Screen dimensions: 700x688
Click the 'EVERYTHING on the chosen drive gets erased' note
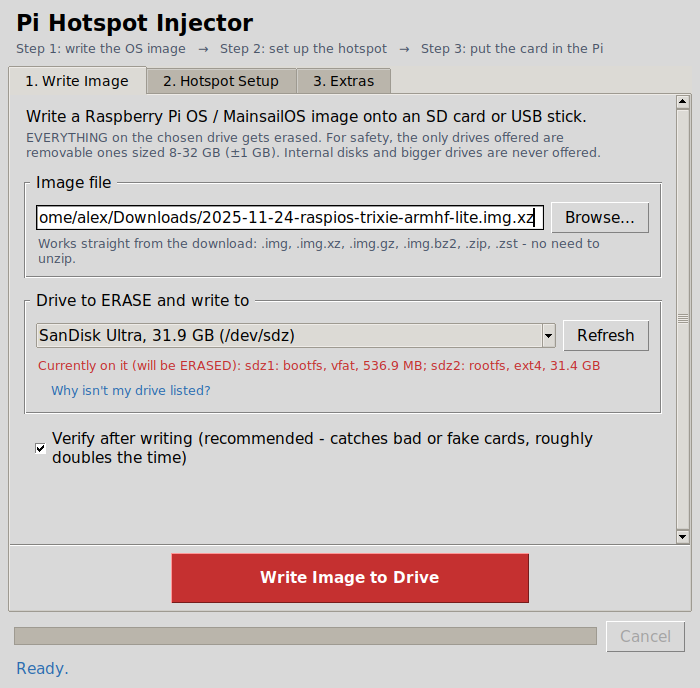pos(313,145)
